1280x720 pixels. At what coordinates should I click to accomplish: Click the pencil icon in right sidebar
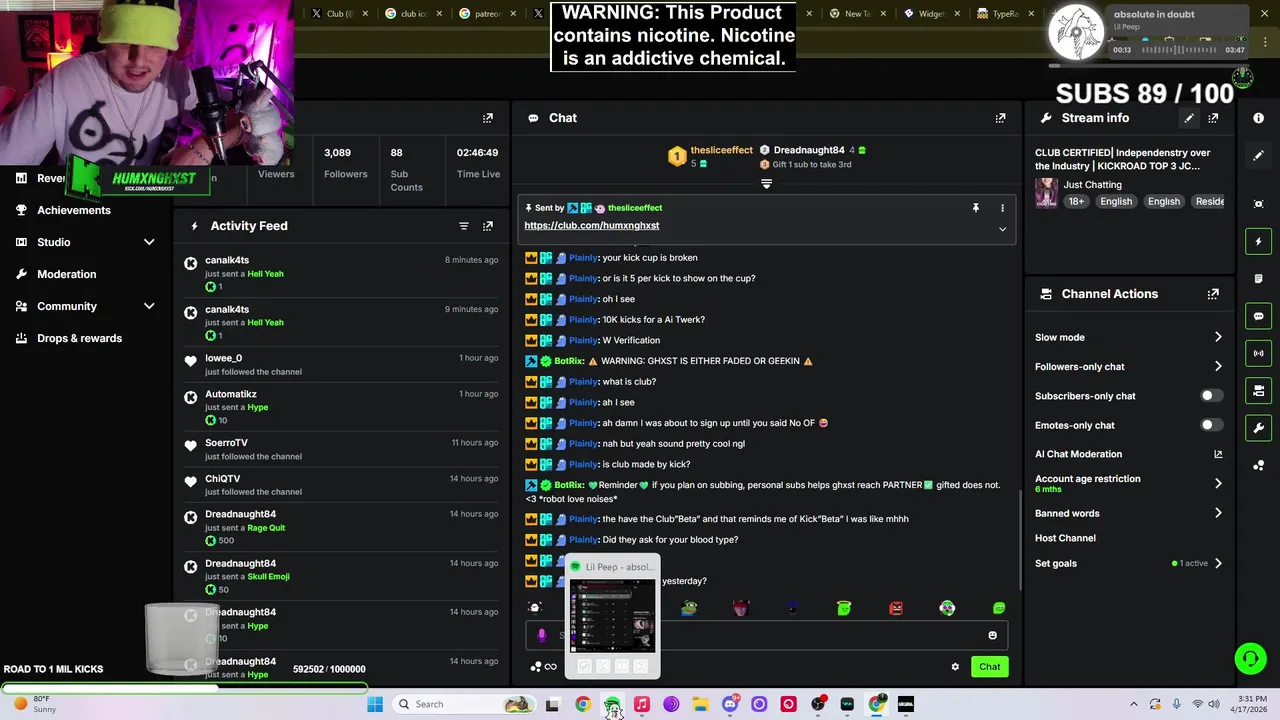[x=1259, y=156]
